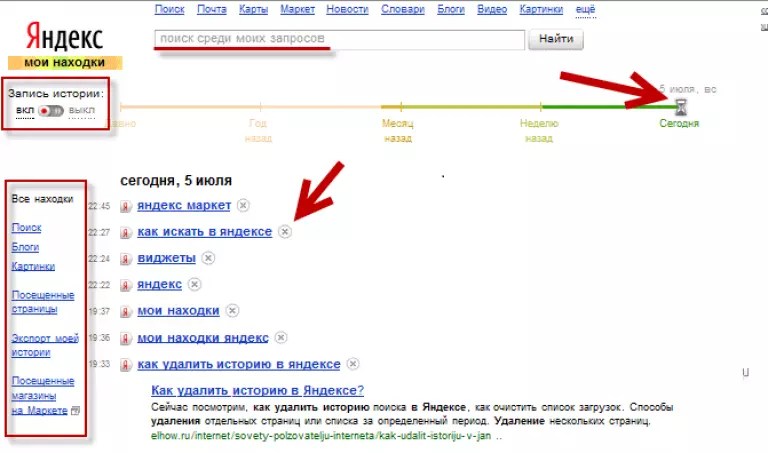
Task: Open the 'мои находки яндекс' query link
Action: [203, 337]
